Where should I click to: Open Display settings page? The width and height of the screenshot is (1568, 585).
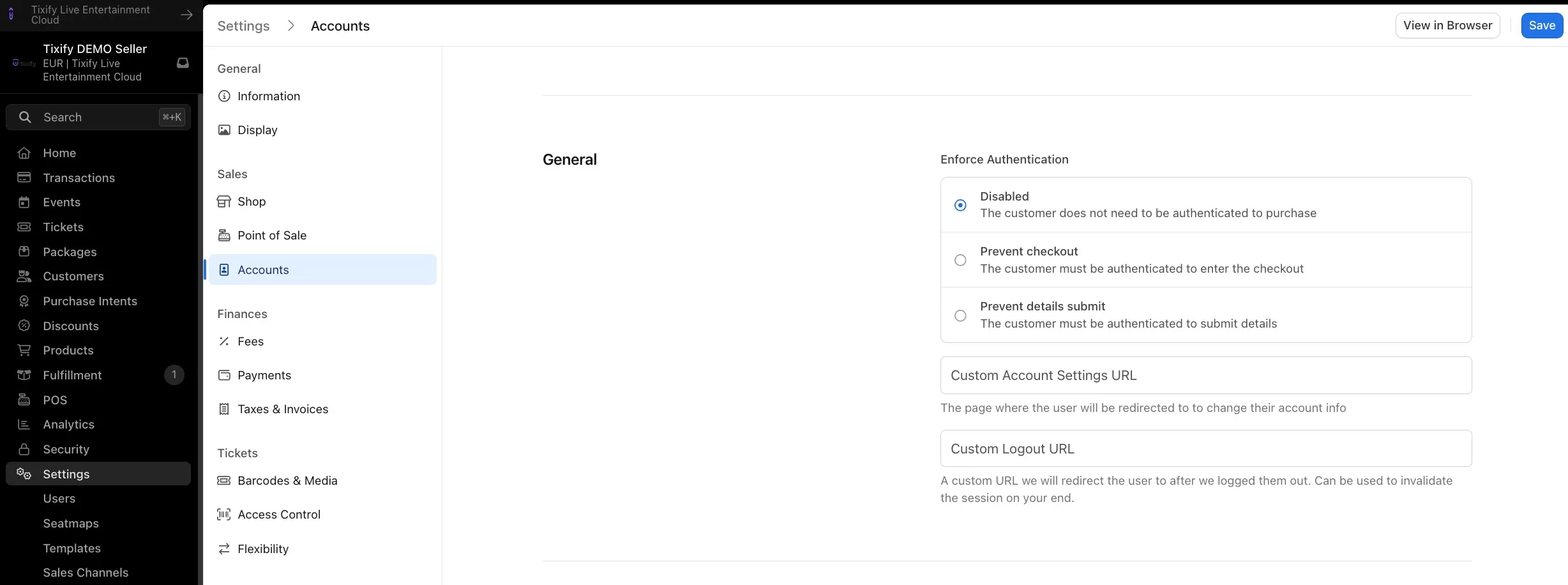[322, 130]
